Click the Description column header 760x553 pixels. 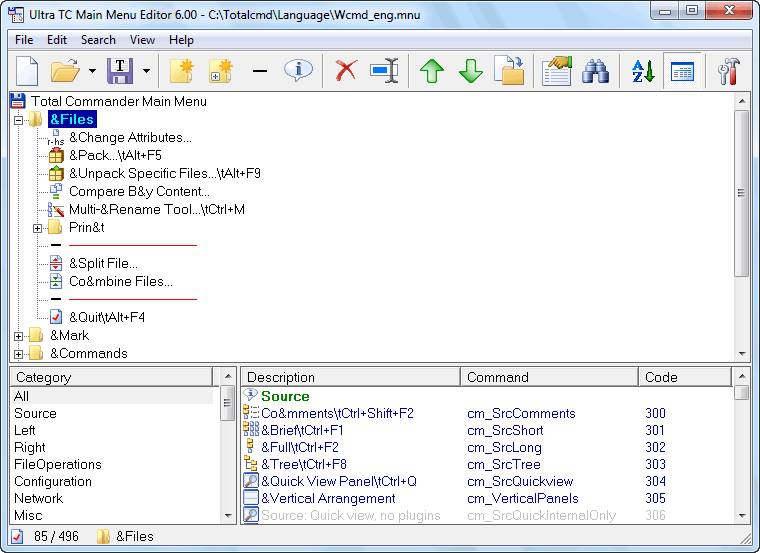click(351, 377)
